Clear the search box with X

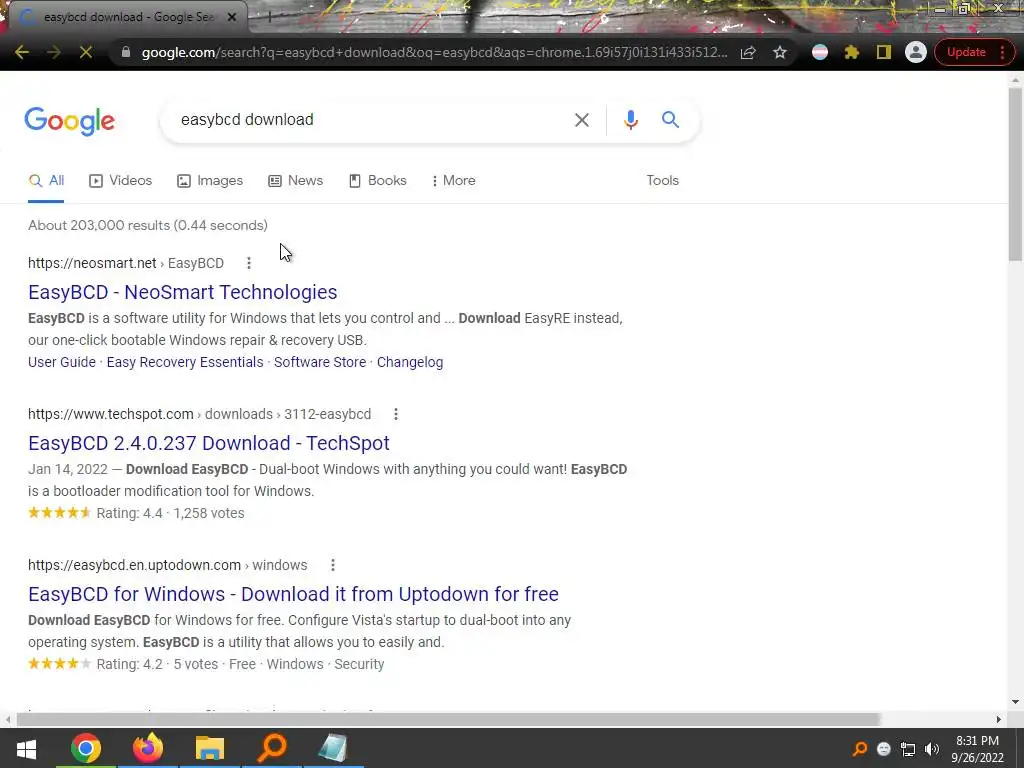click(x=581, y=120)
